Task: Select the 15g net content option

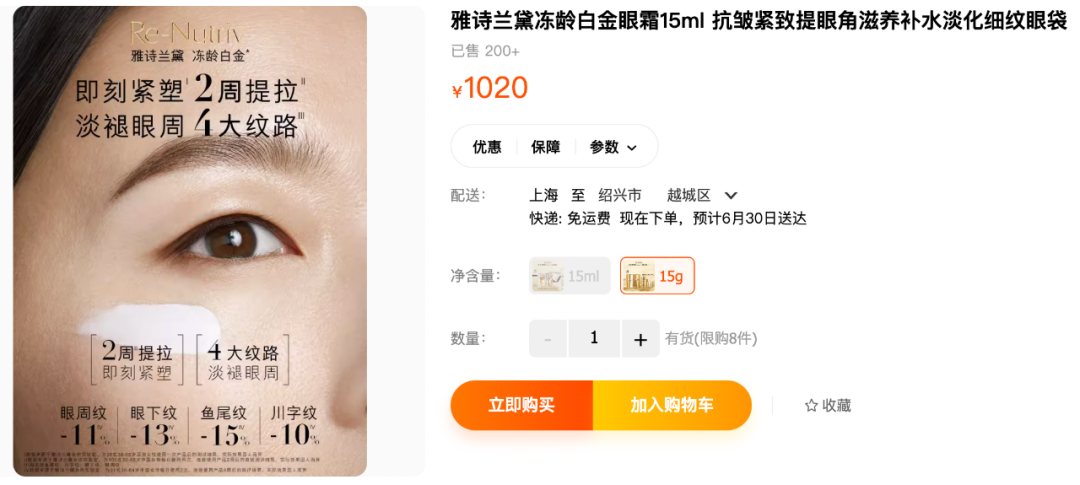Action: (657, 276)
